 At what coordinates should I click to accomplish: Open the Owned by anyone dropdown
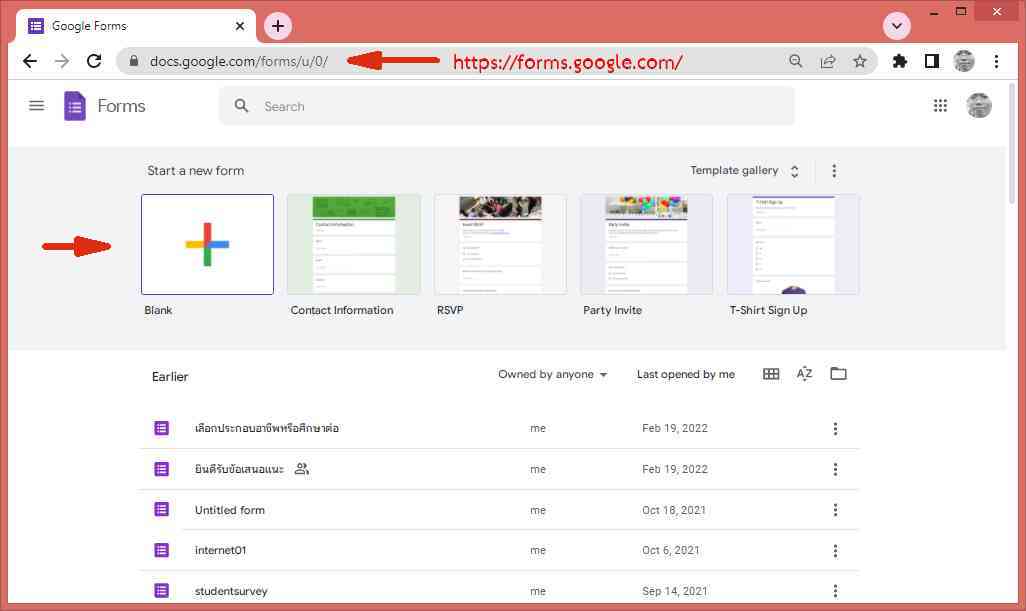tap(552, 375)
